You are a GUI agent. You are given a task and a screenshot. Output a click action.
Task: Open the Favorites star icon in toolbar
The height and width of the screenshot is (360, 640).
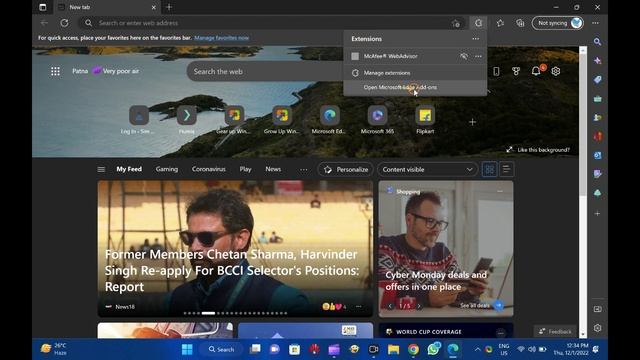[500, 23]
